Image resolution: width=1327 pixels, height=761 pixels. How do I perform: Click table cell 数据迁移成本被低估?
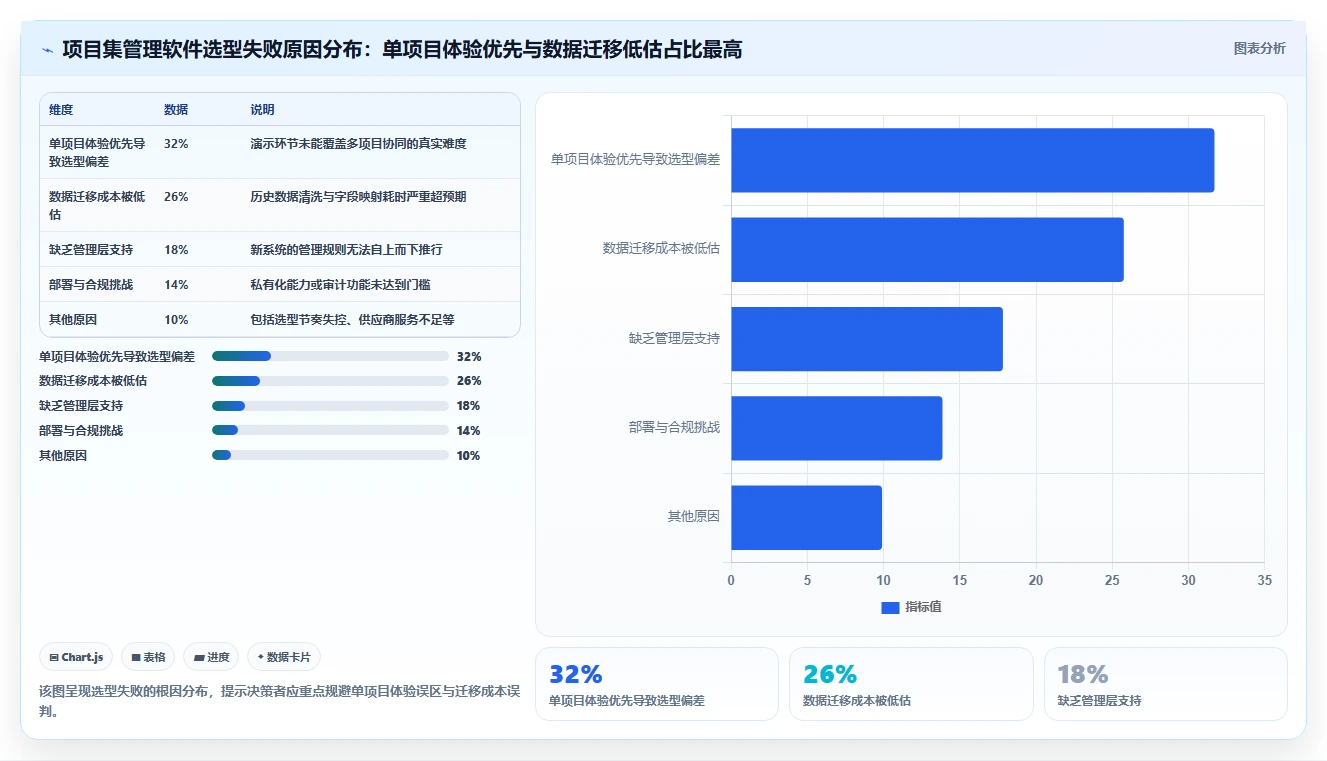(x=97, y=205)
